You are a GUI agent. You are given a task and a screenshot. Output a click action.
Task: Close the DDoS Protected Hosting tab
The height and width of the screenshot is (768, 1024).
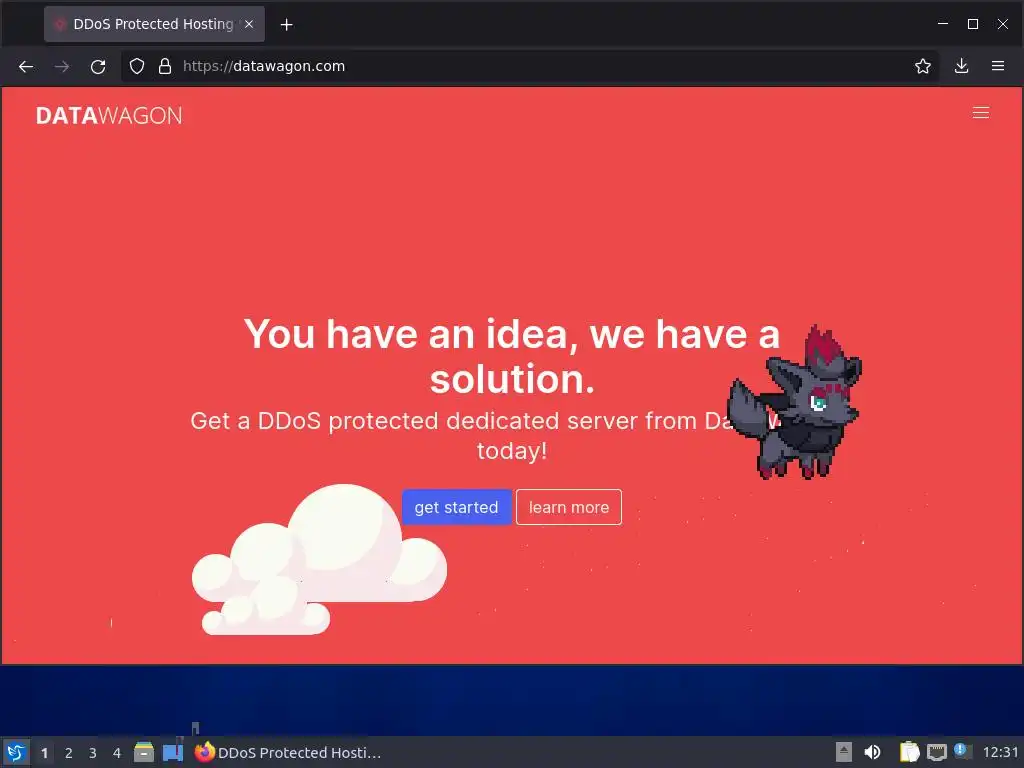point(249,24)
